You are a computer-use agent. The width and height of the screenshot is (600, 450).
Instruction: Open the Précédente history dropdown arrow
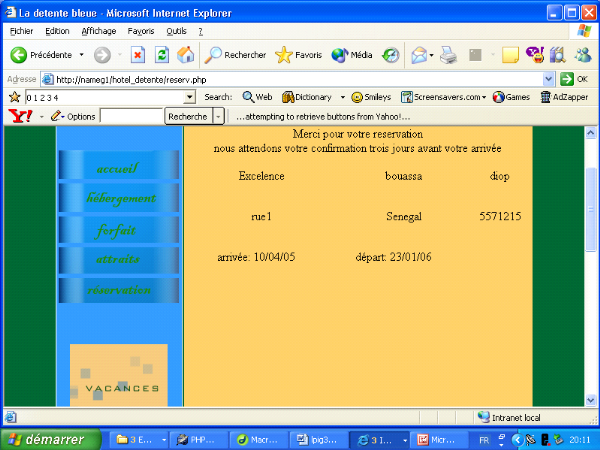(82, 55)
